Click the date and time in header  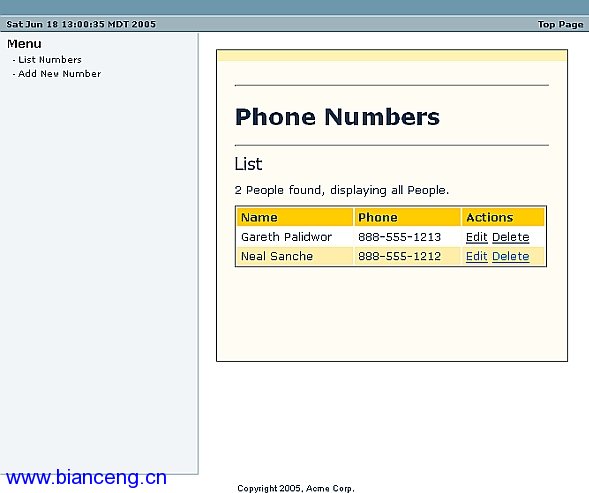tap(81, 24)
